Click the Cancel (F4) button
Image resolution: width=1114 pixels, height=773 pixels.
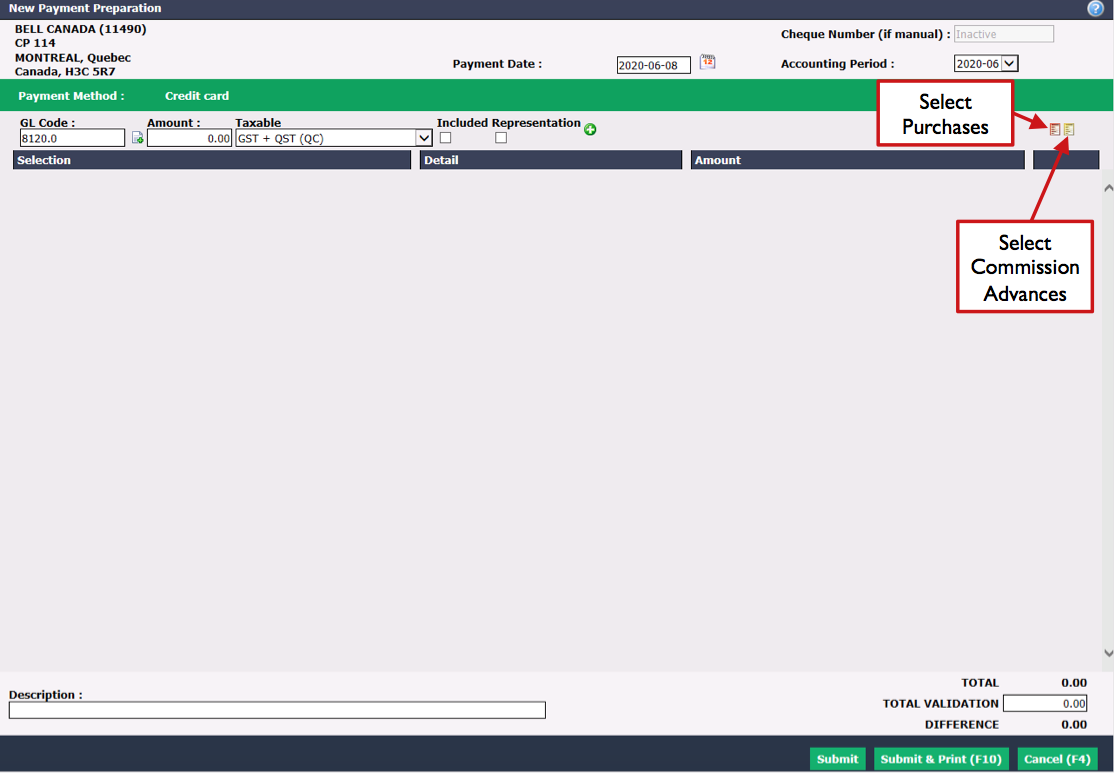(1057, 759)
